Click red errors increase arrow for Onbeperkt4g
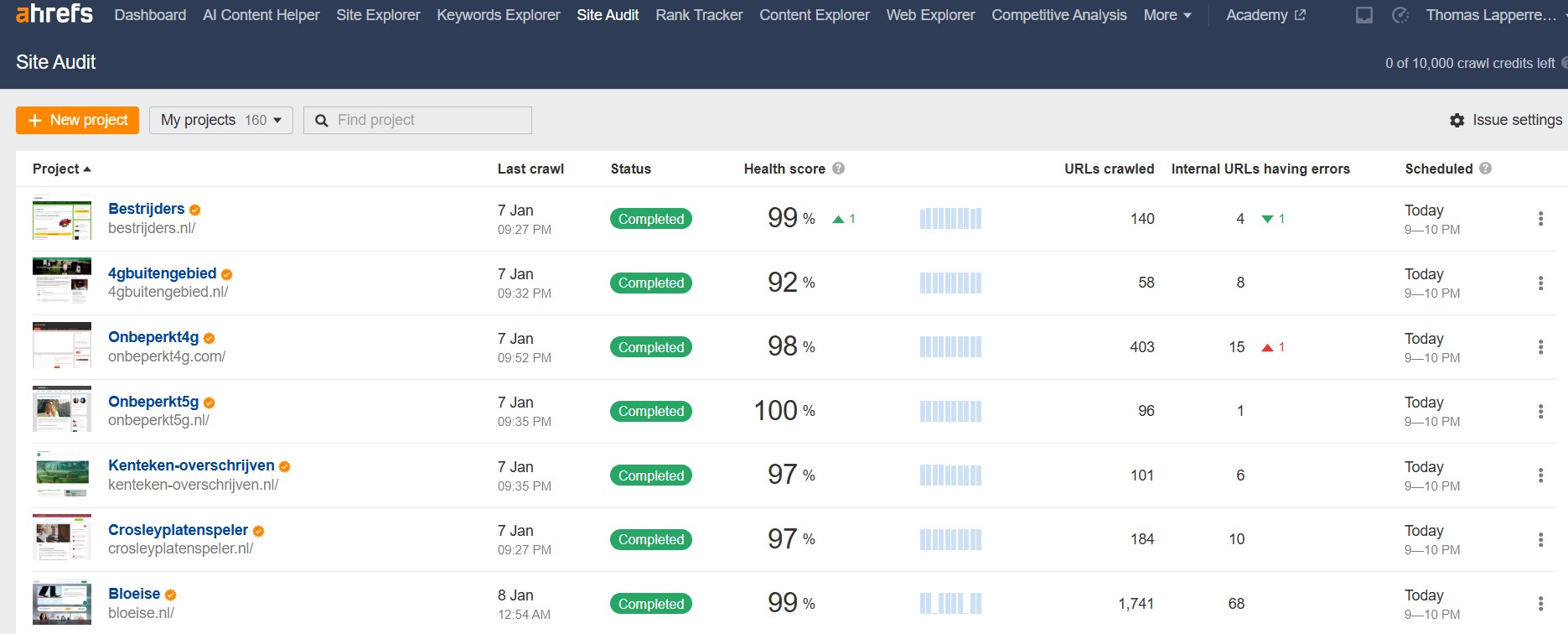 (1267, 347)
